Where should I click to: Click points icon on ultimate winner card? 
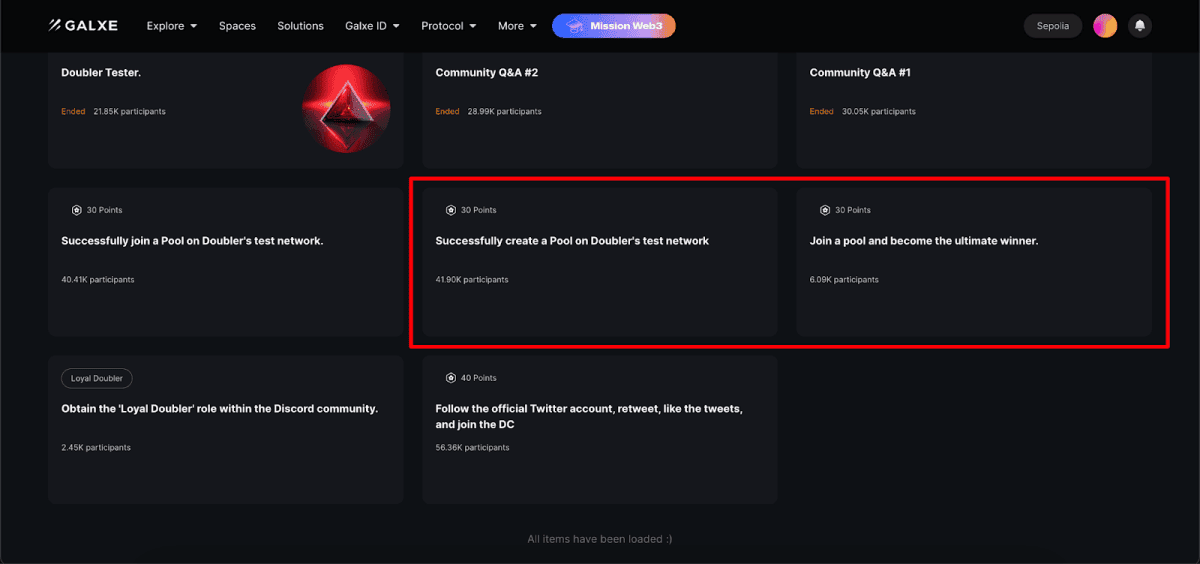[824, 210]
